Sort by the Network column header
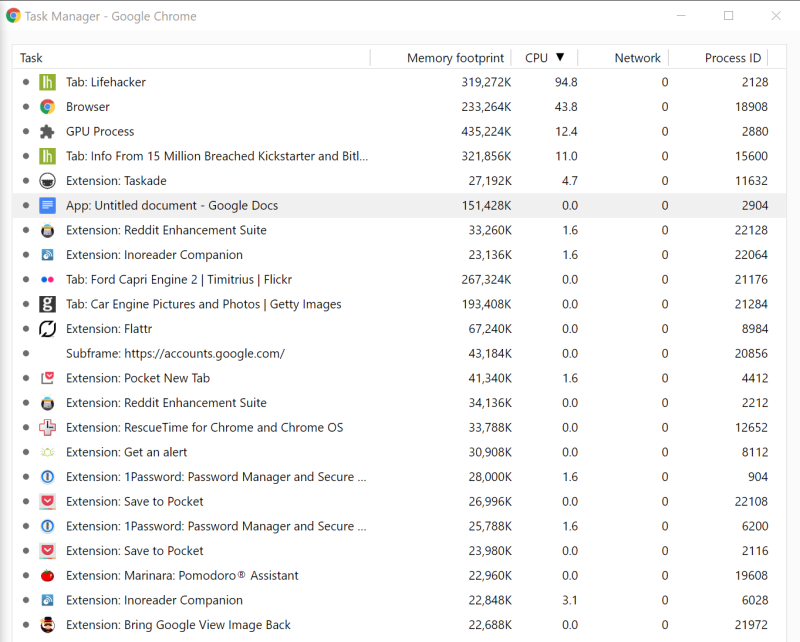Image resolution: width=800 pixels, height=642 pixels. (637, 58)
